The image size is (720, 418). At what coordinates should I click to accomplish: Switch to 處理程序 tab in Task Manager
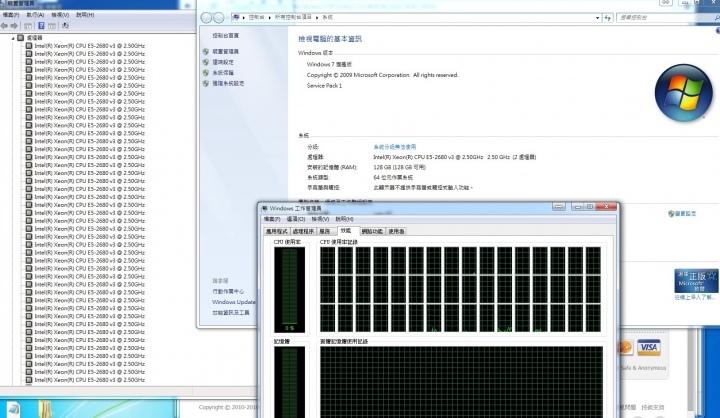click(x=303, y=232)
